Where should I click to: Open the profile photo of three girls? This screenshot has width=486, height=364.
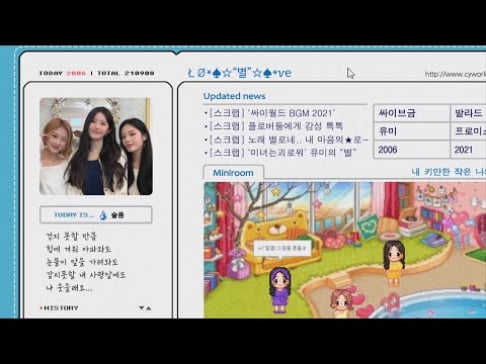pyautogui.click(x=96, y=146)
